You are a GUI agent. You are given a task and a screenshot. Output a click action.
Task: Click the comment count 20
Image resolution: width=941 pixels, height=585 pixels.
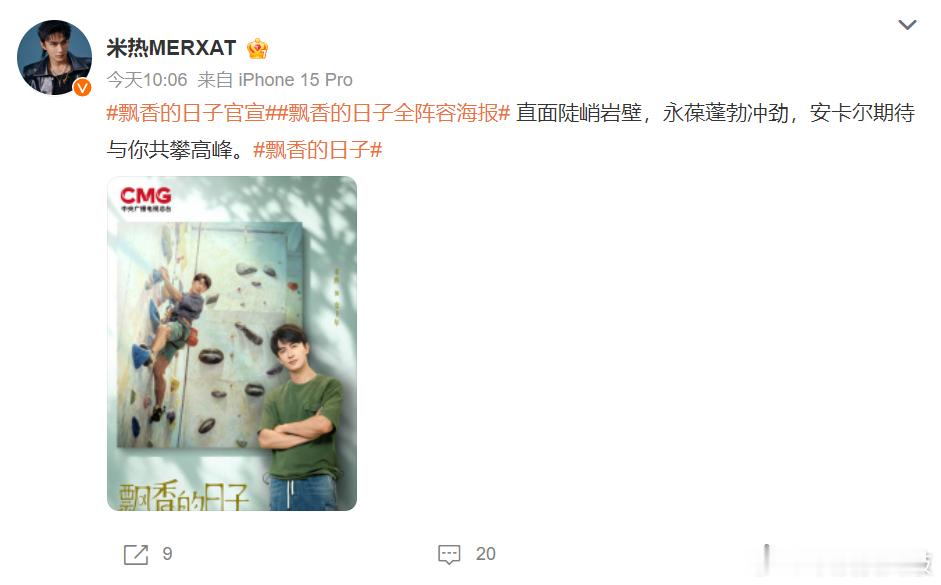click(486, 554)
